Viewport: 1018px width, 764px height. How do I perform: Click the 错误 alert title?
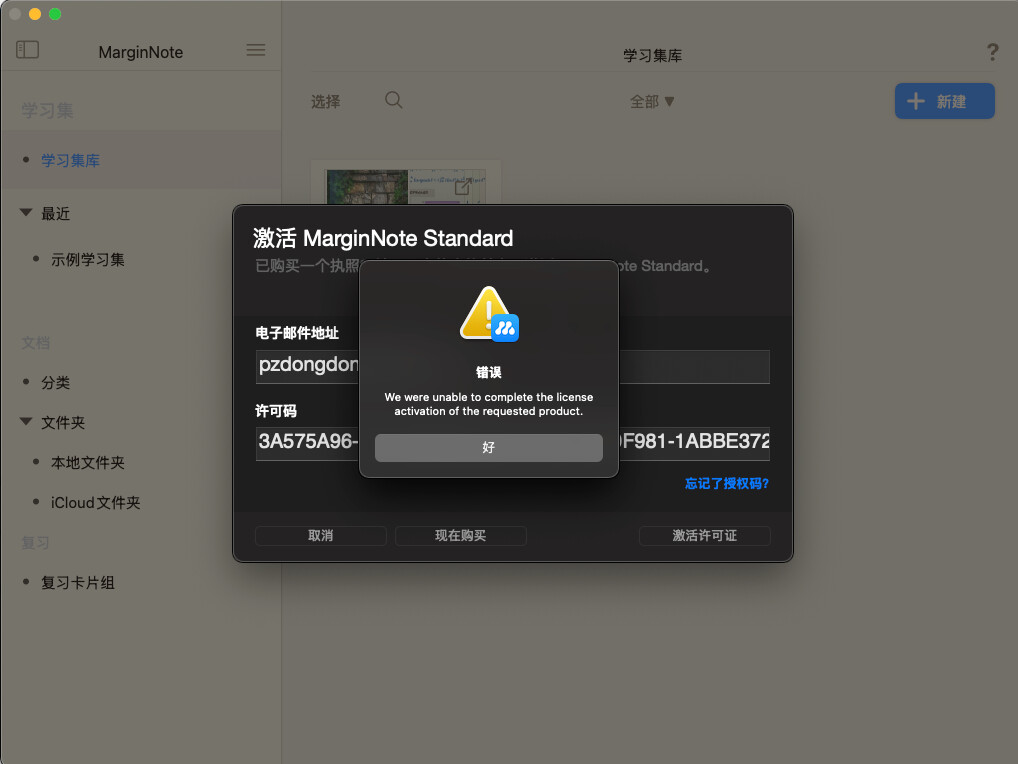[x=489, y=373]
